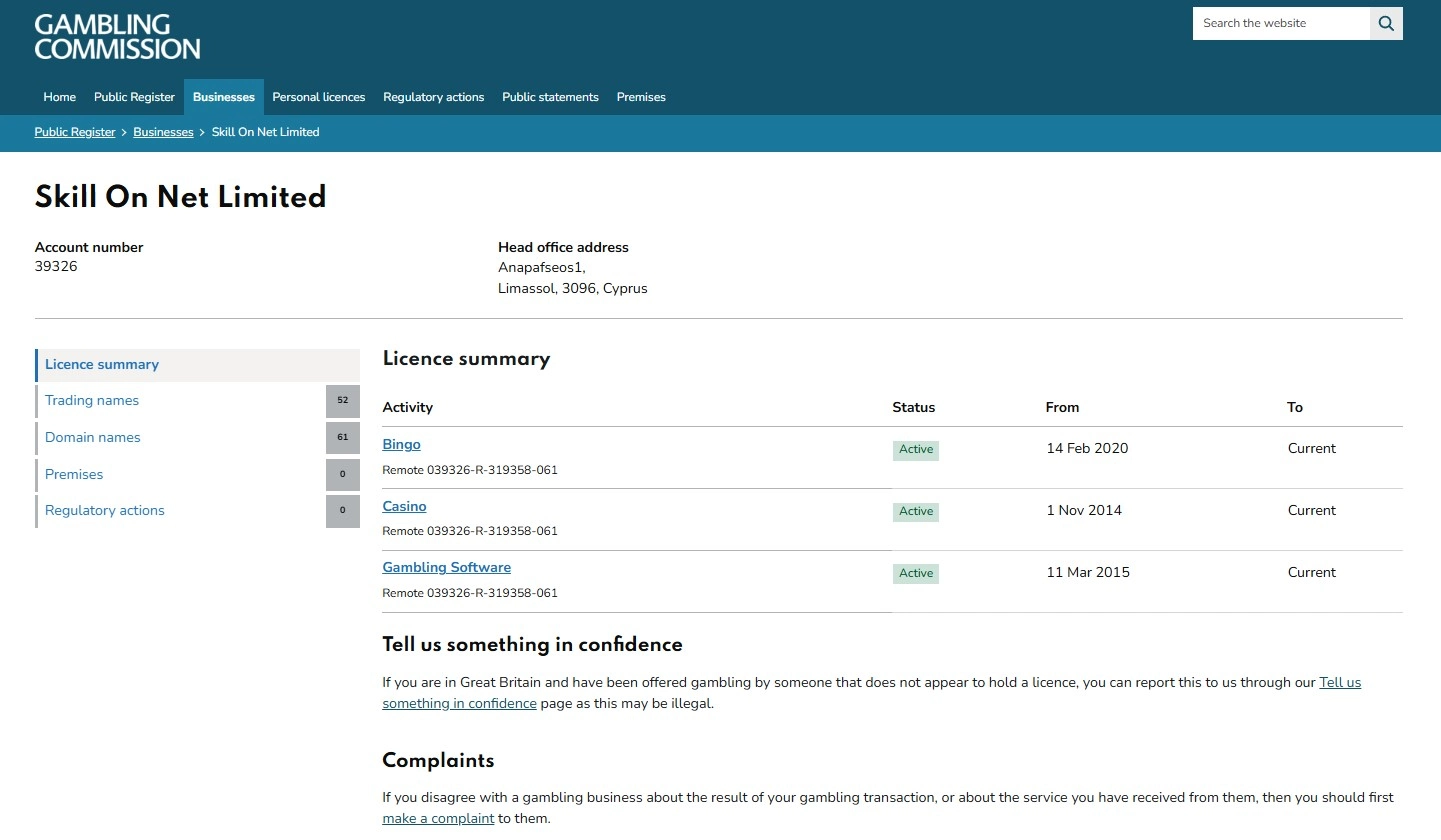Click Public Register breadcrumb link

coord(75,132)
